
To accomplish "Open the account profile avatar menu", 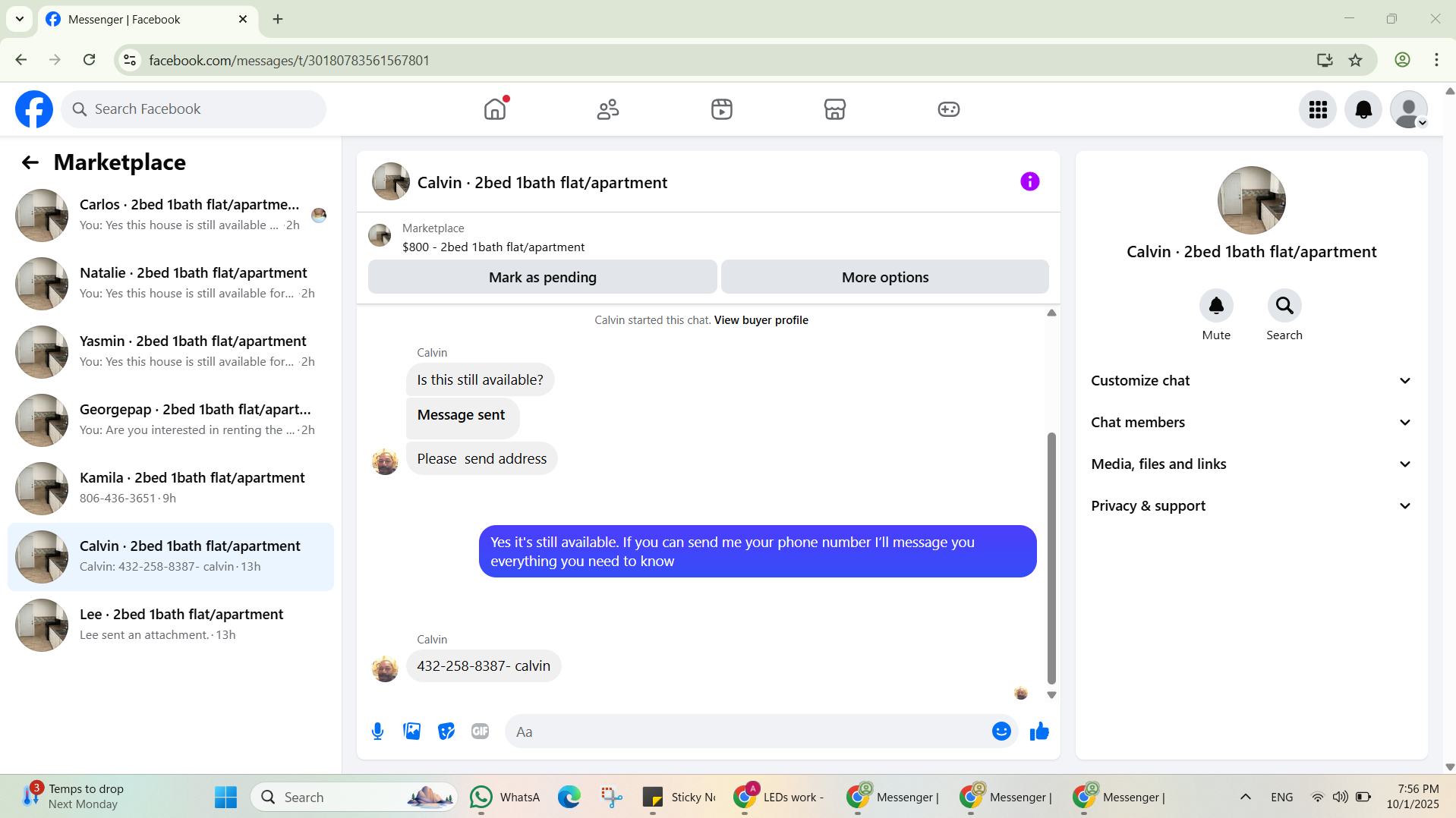I will pyautogui.click(x=1409, y=110).
